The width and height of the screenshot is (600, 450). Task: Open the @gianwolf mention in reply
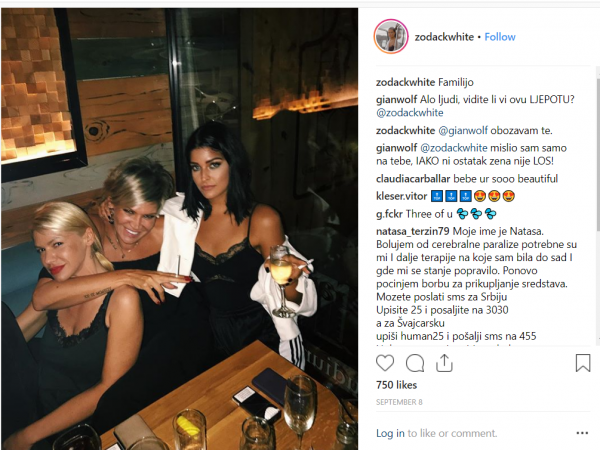463,130
